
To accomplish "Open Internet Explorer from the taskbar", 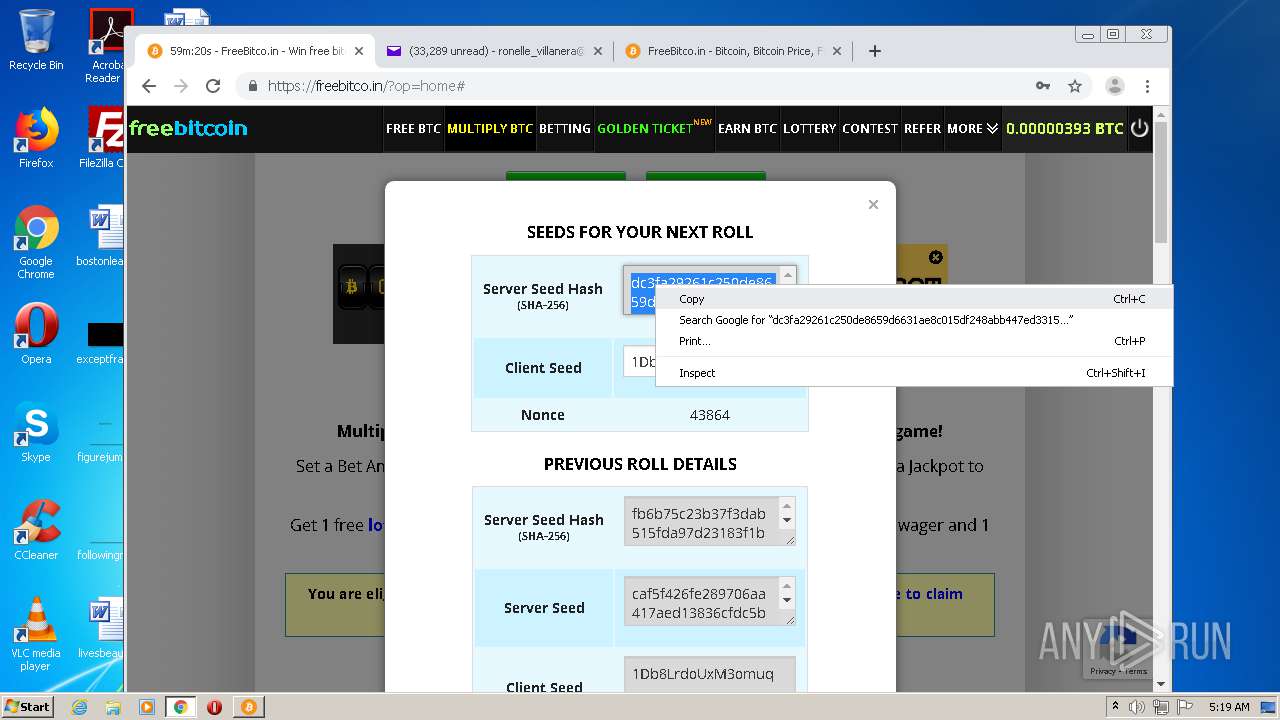I will pyautogui.click(x=79, y=707).
